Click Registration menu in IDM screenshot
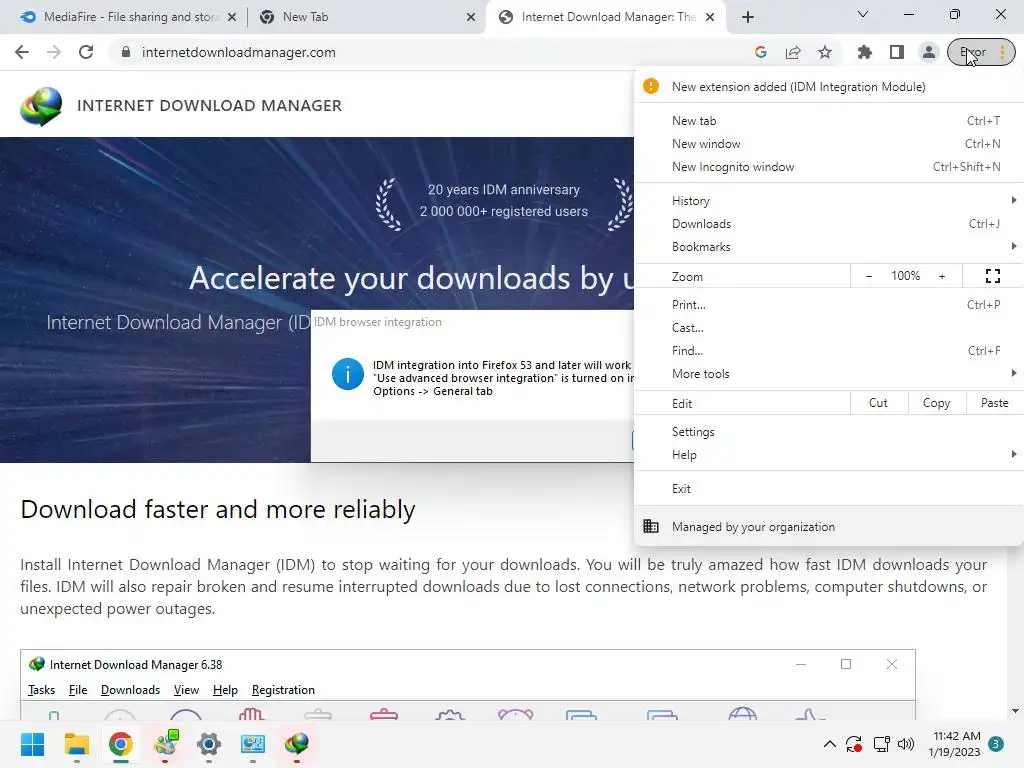This screenshot has height=768, width=1024. point(283,690)
